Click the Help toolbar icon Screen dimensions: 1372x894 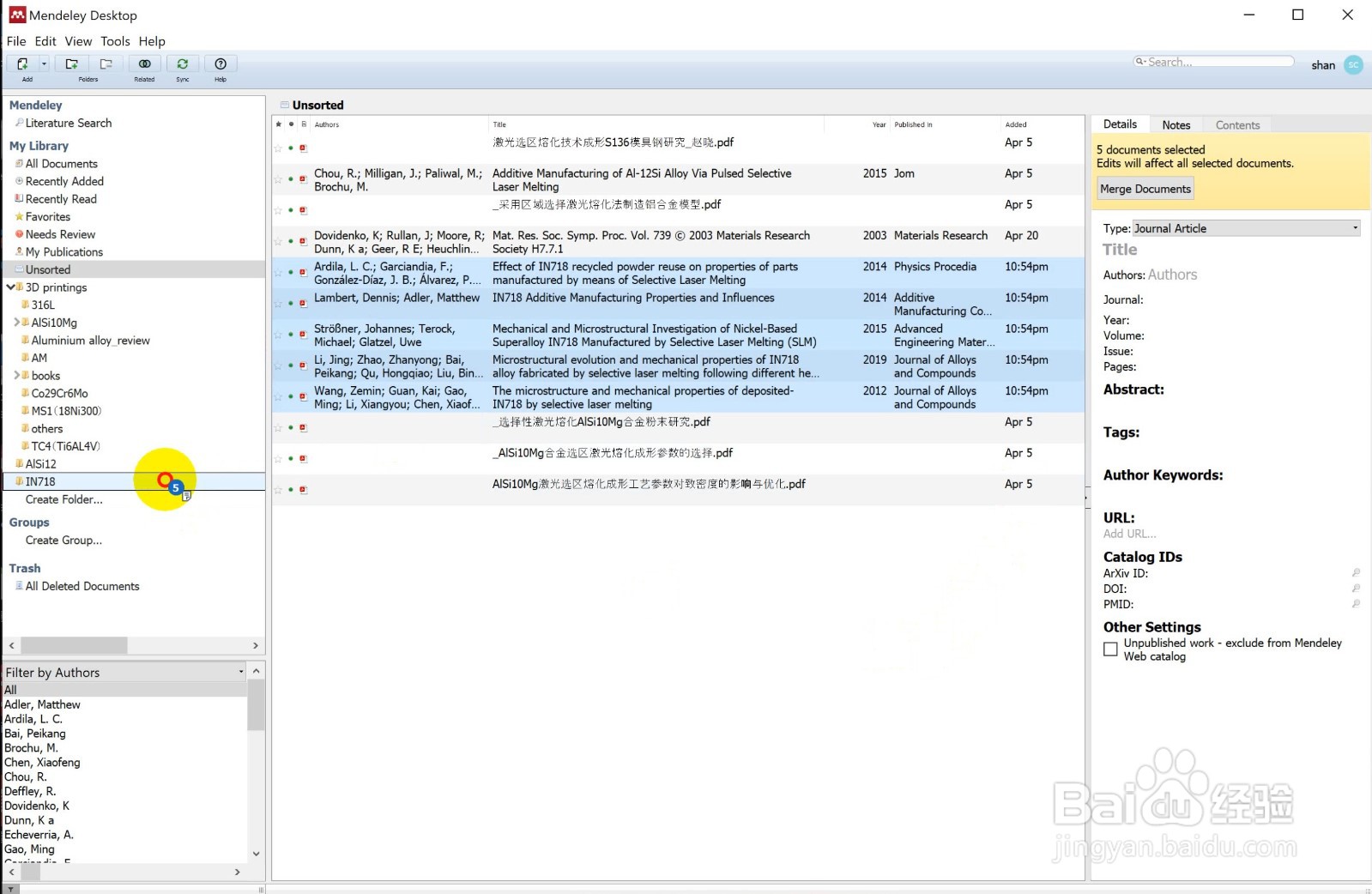(221, 63)
